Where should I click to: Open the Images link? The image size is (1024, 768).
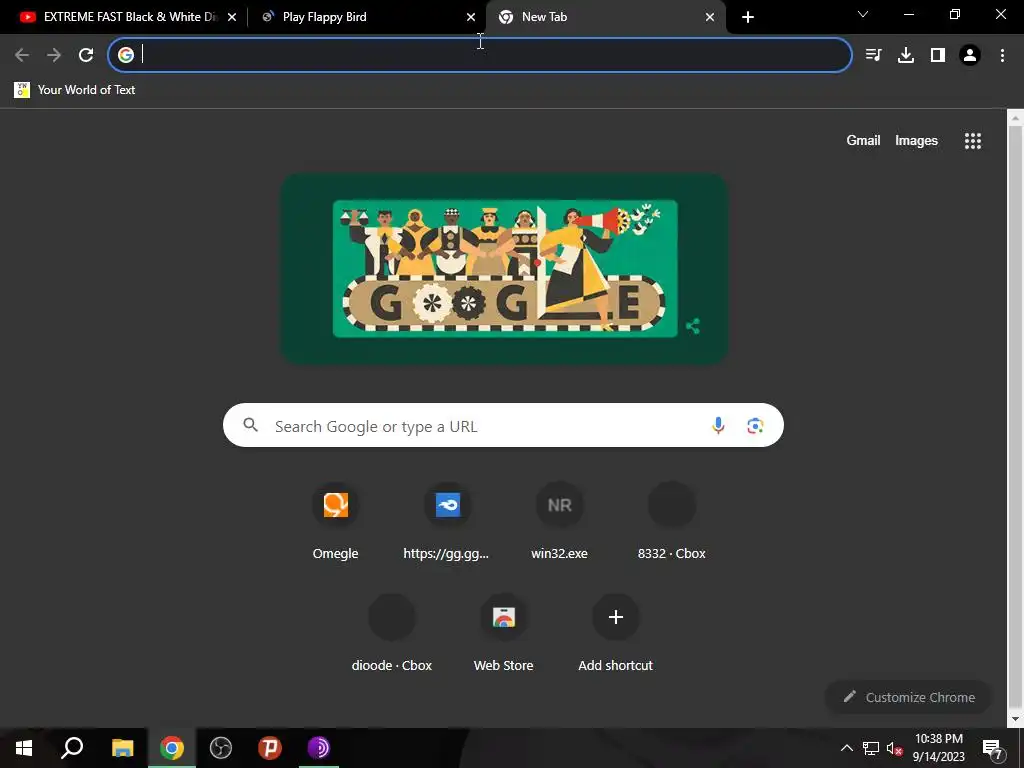(x=916, y=140)
